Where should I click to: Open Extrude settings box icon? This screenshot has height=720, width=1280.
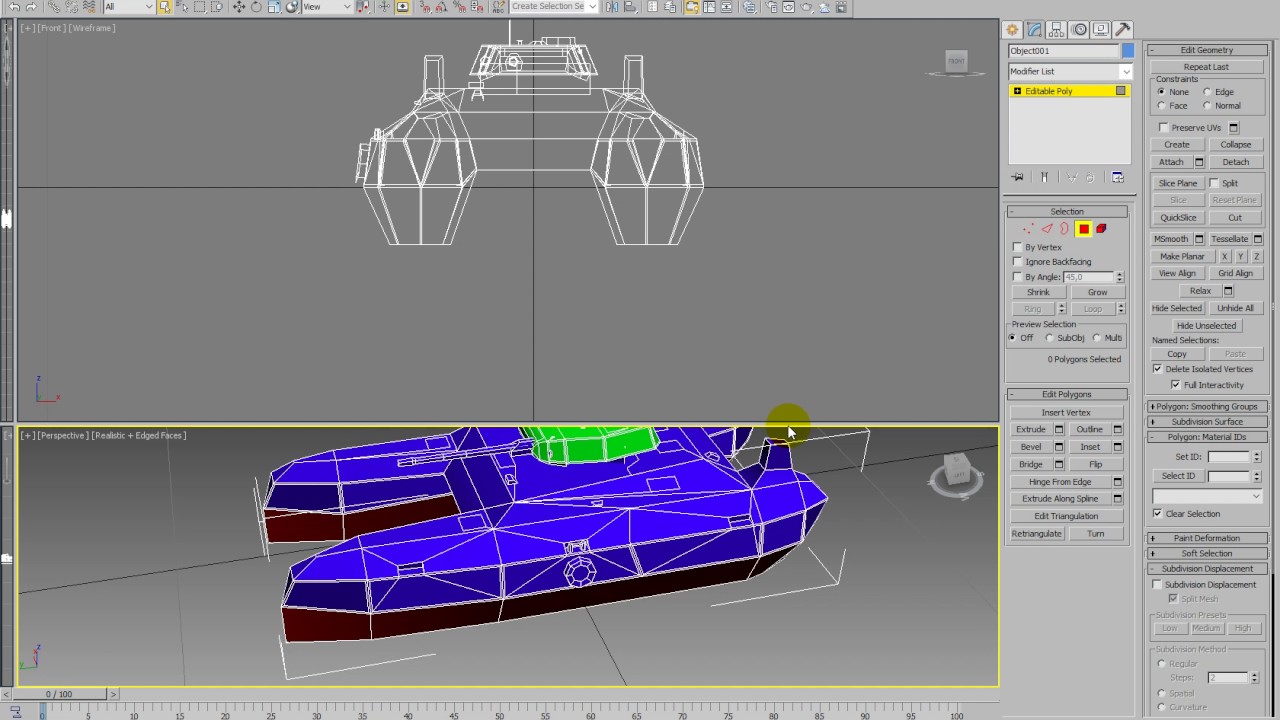1058,430
